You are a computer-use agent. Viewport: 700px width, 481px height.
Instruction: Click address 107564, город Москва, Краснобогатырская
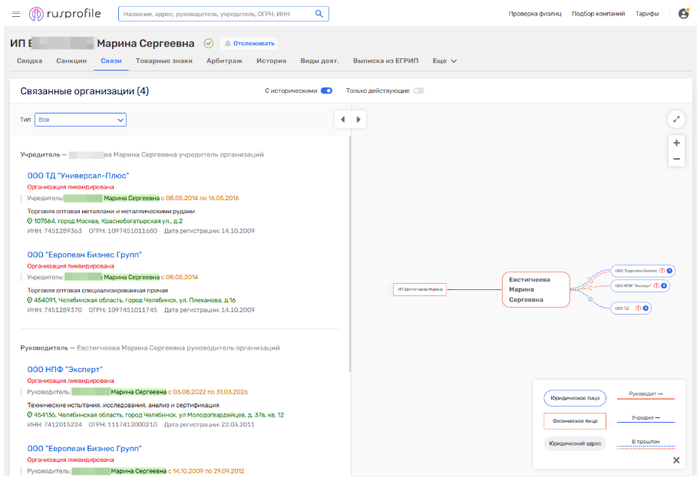(108, 221)
